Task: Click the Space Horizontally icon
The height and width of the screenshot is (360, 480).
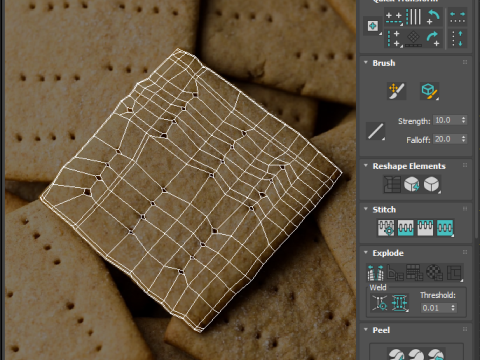Action: pos(457,17)
